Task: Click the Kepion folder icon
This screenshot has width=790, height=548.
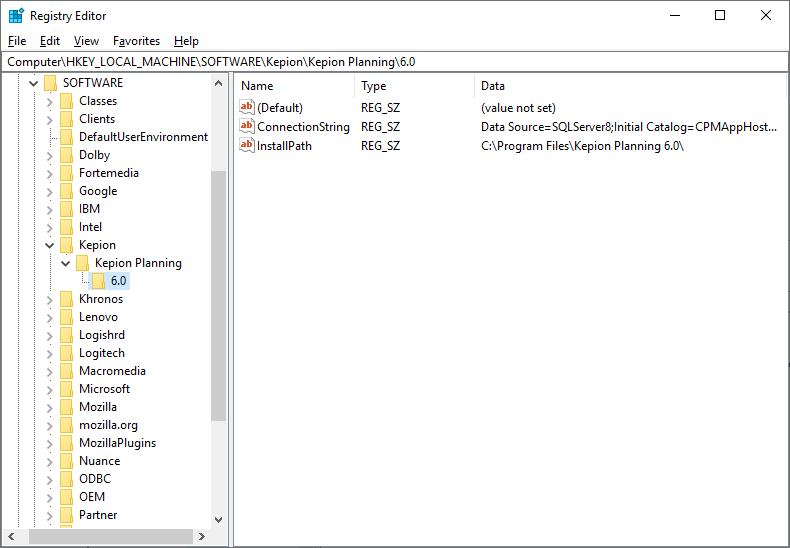Action: click(67, 245)
